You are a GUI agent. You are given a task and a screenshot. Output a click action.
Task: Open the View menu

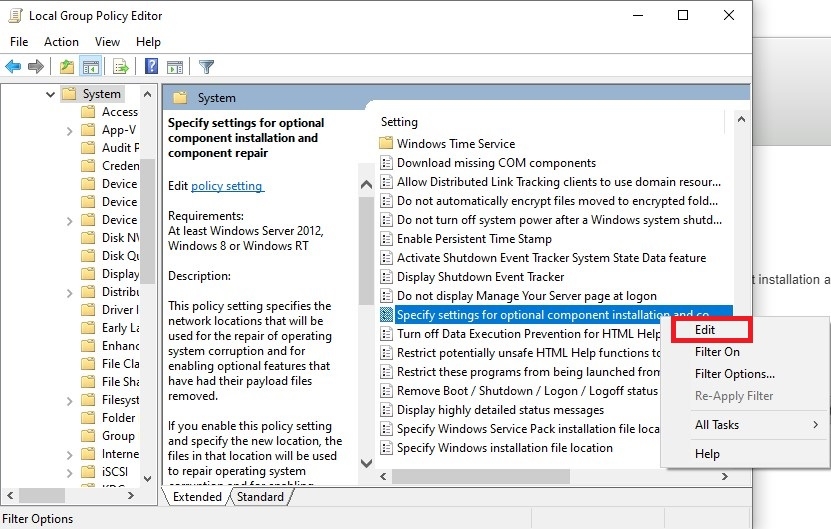tap(107, 42)
